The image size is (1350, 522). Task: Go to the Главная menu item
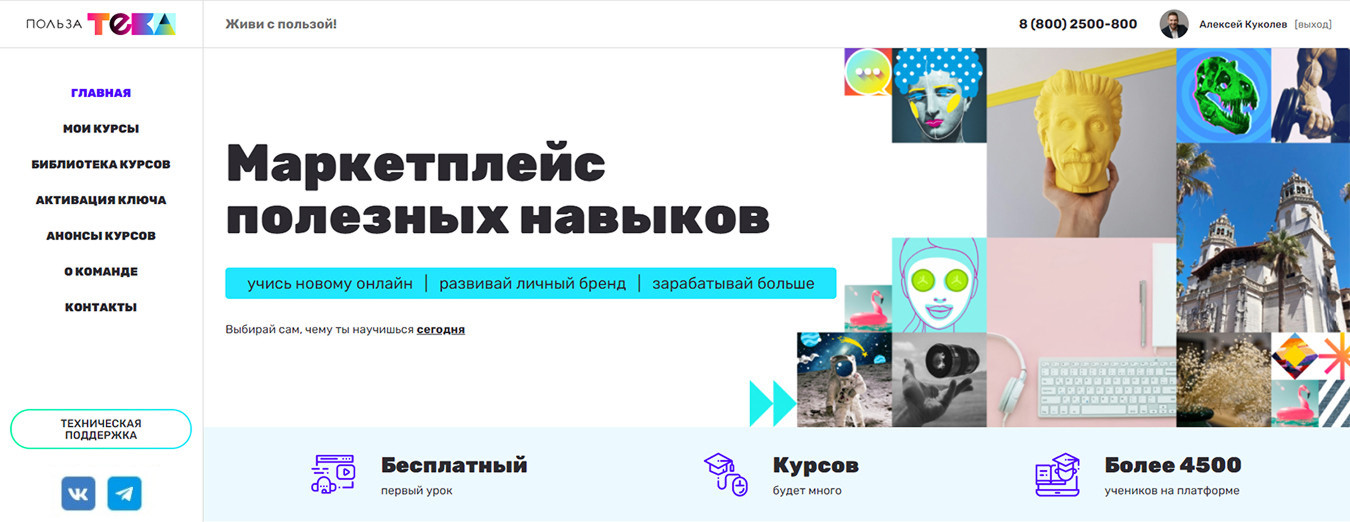101,93
